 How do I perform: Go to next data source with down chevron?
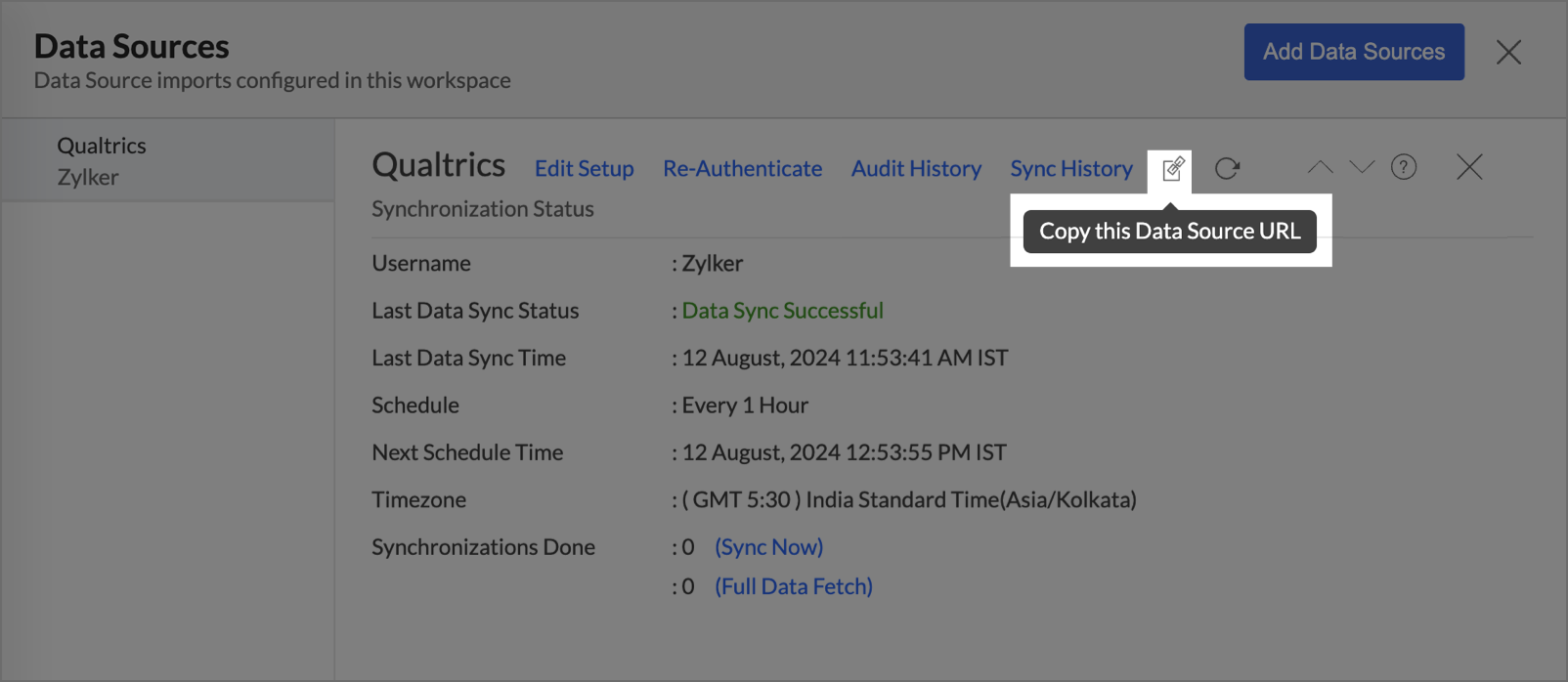pos(1362,167)
